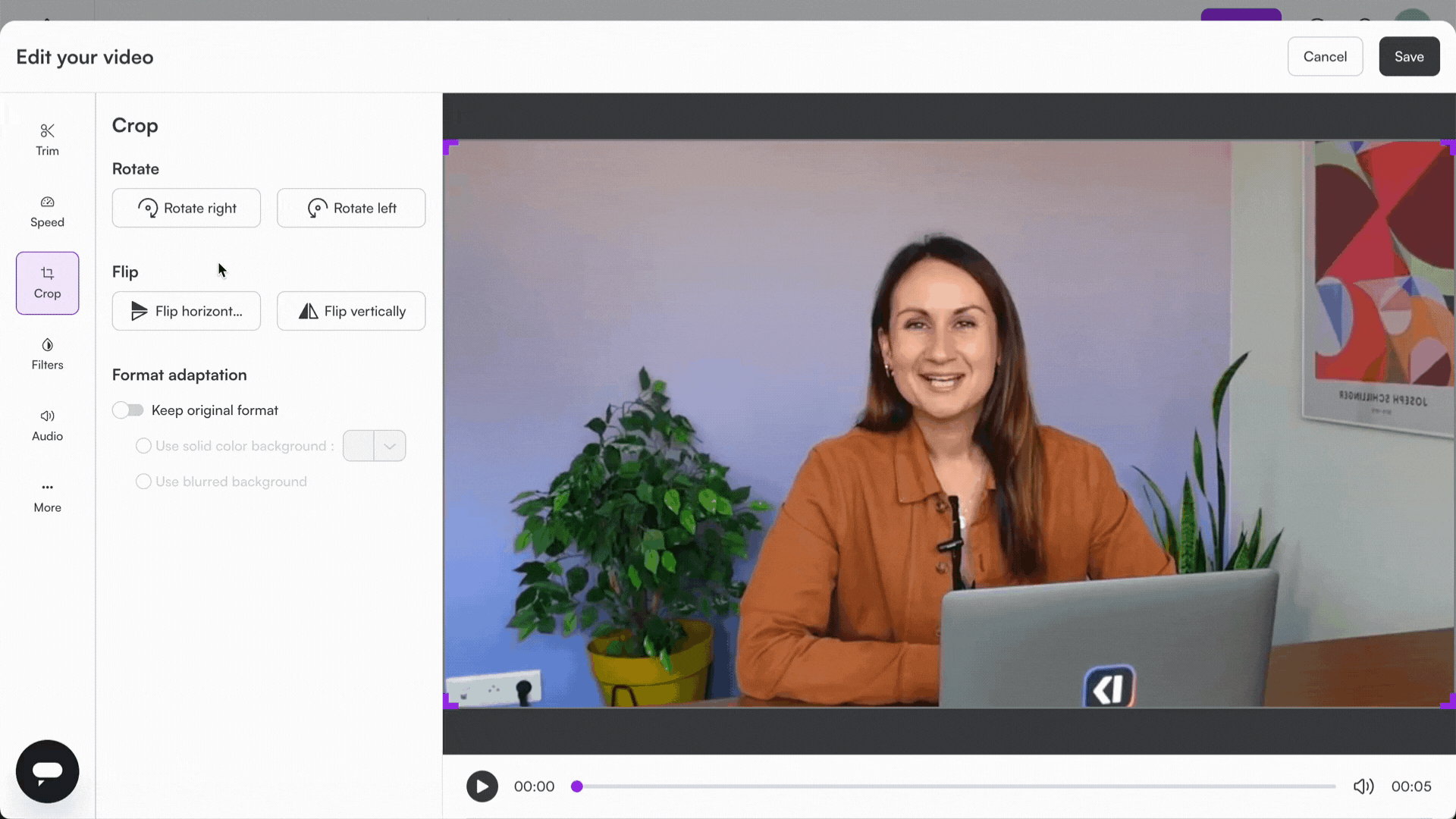The image size is (1456, 819).
Task: Open the background color dropdown
Action: point(390,446)
